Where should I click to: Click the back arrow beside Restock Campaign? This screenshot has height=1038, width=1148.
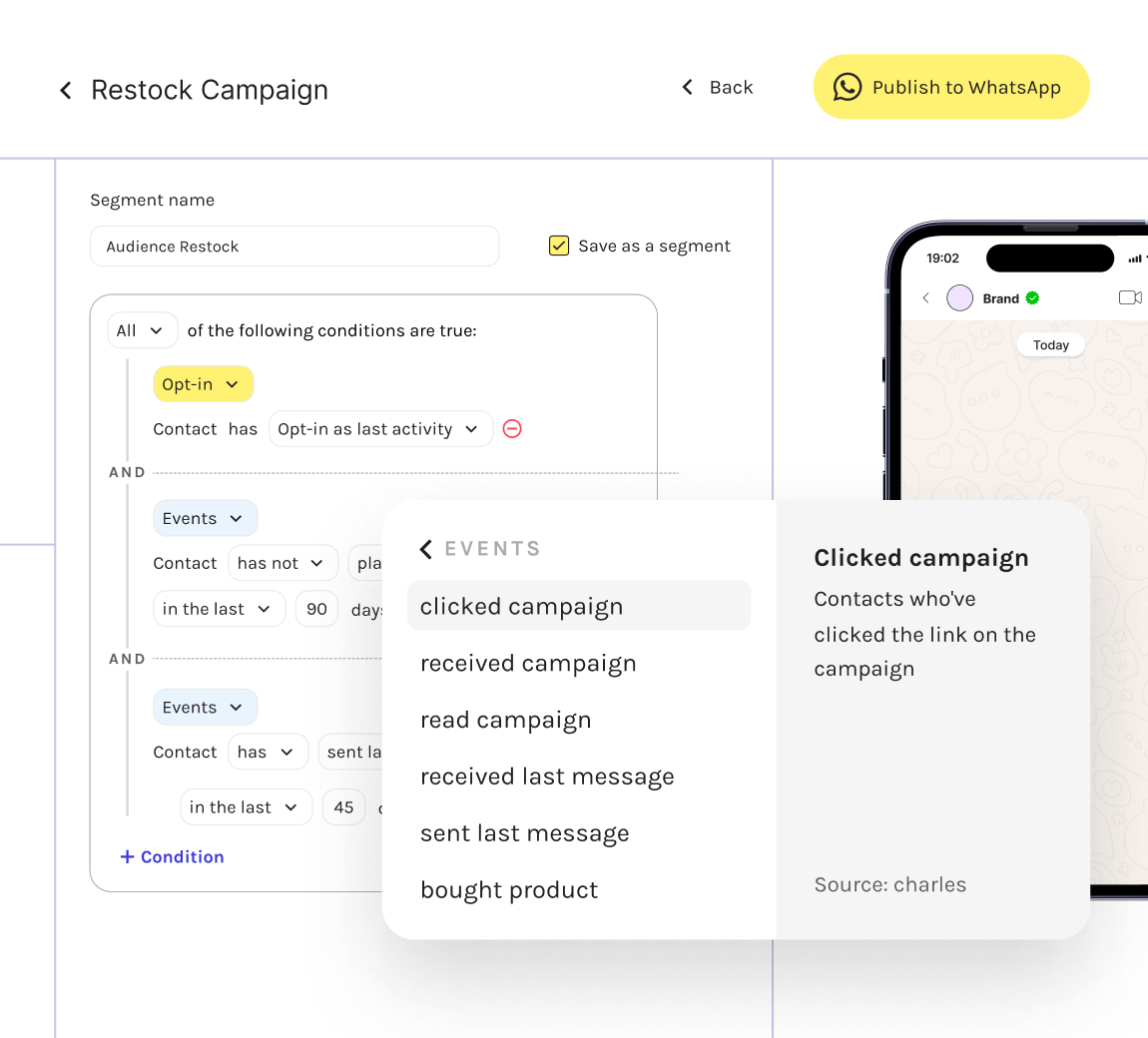(66, 90)
